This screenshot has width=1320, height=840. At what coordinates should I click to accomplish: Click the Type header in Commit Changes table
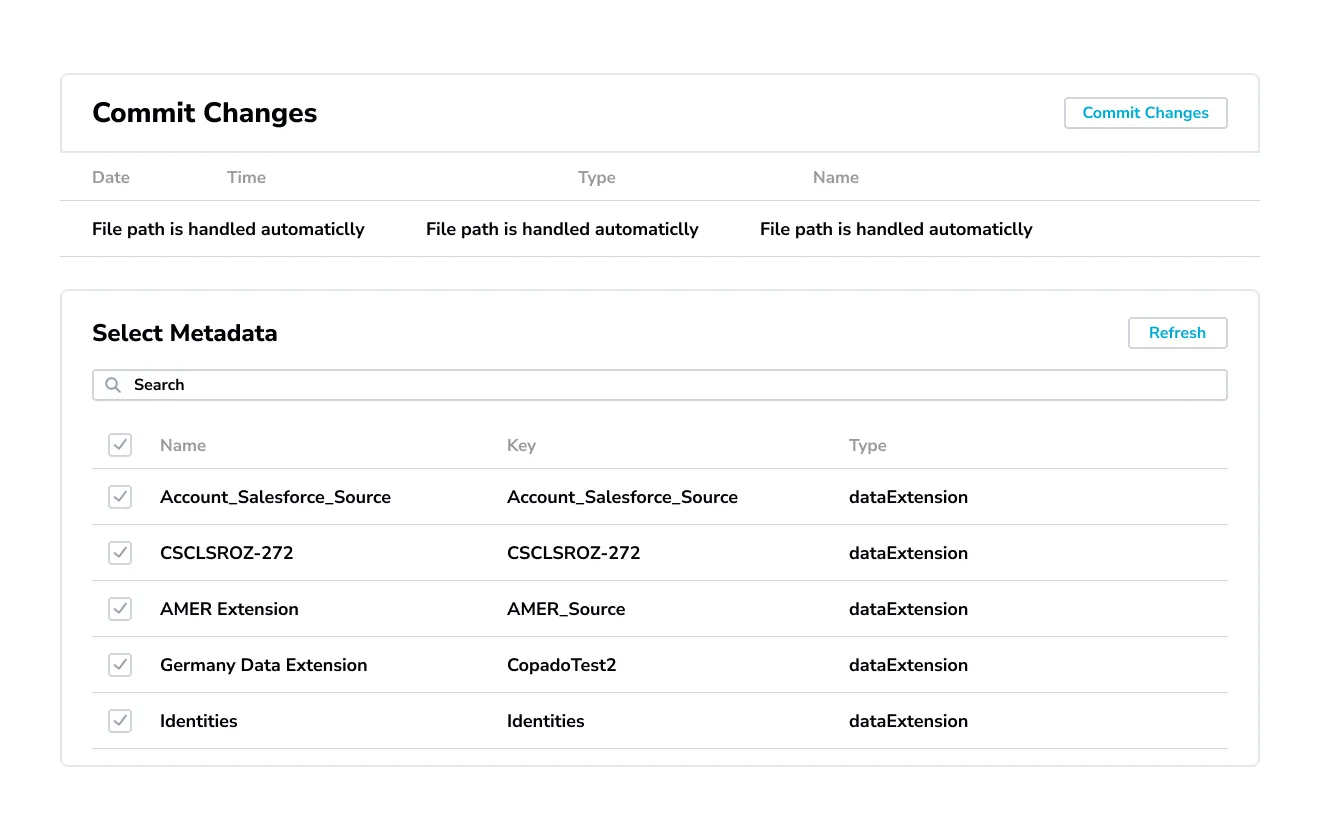(x=596, y=177)
